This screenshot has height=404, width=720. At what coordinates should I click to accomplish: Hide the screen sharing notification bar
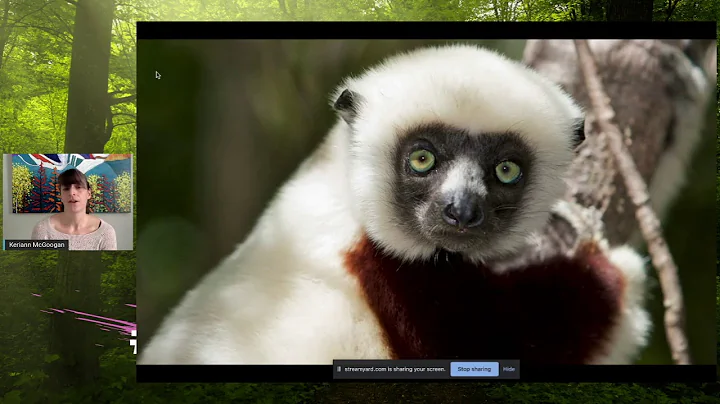509,369
